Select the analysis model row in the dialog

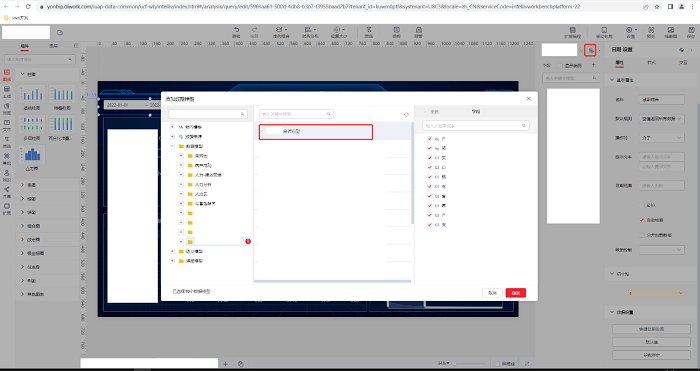pyautogui.click(x=316, y=132)
